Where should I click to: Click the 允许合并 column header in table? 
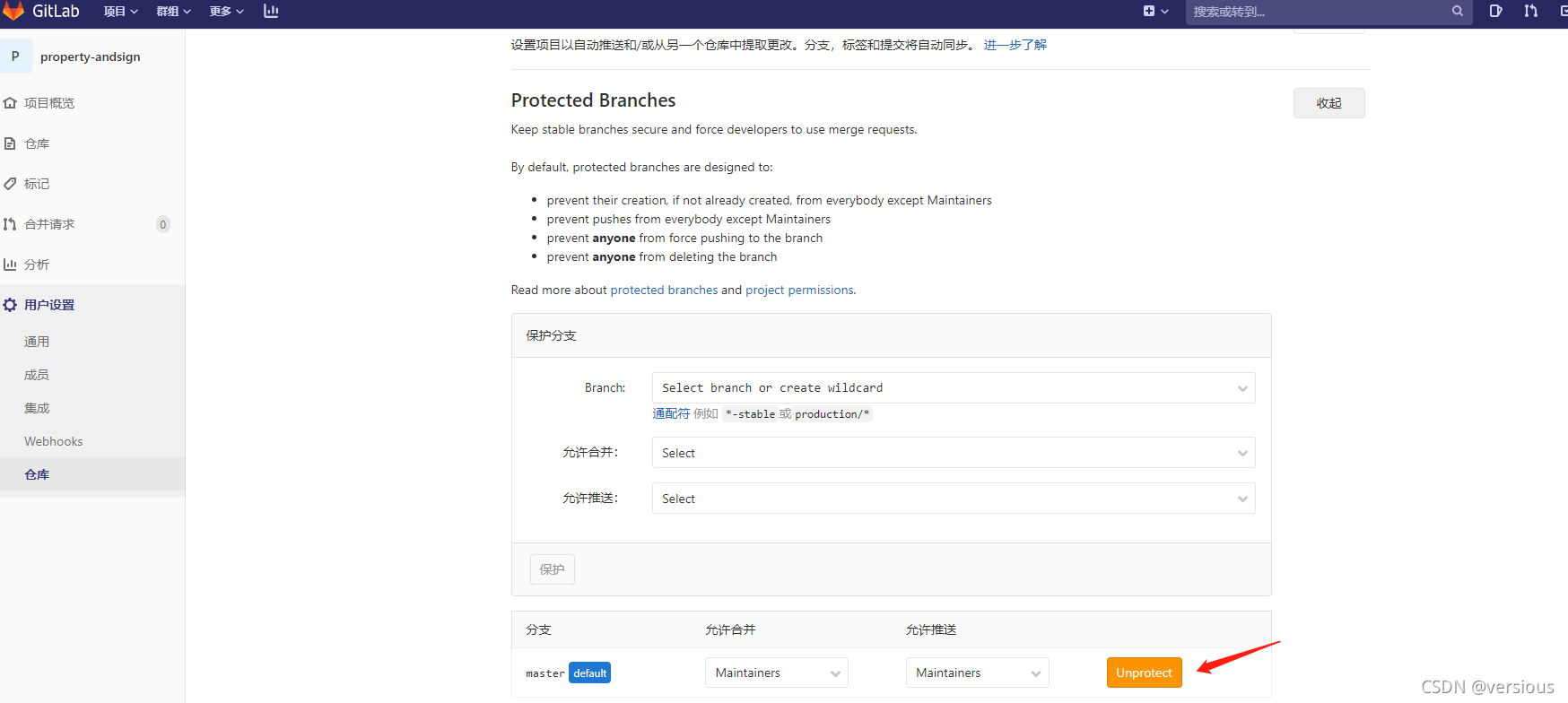(x=730, y=629)
